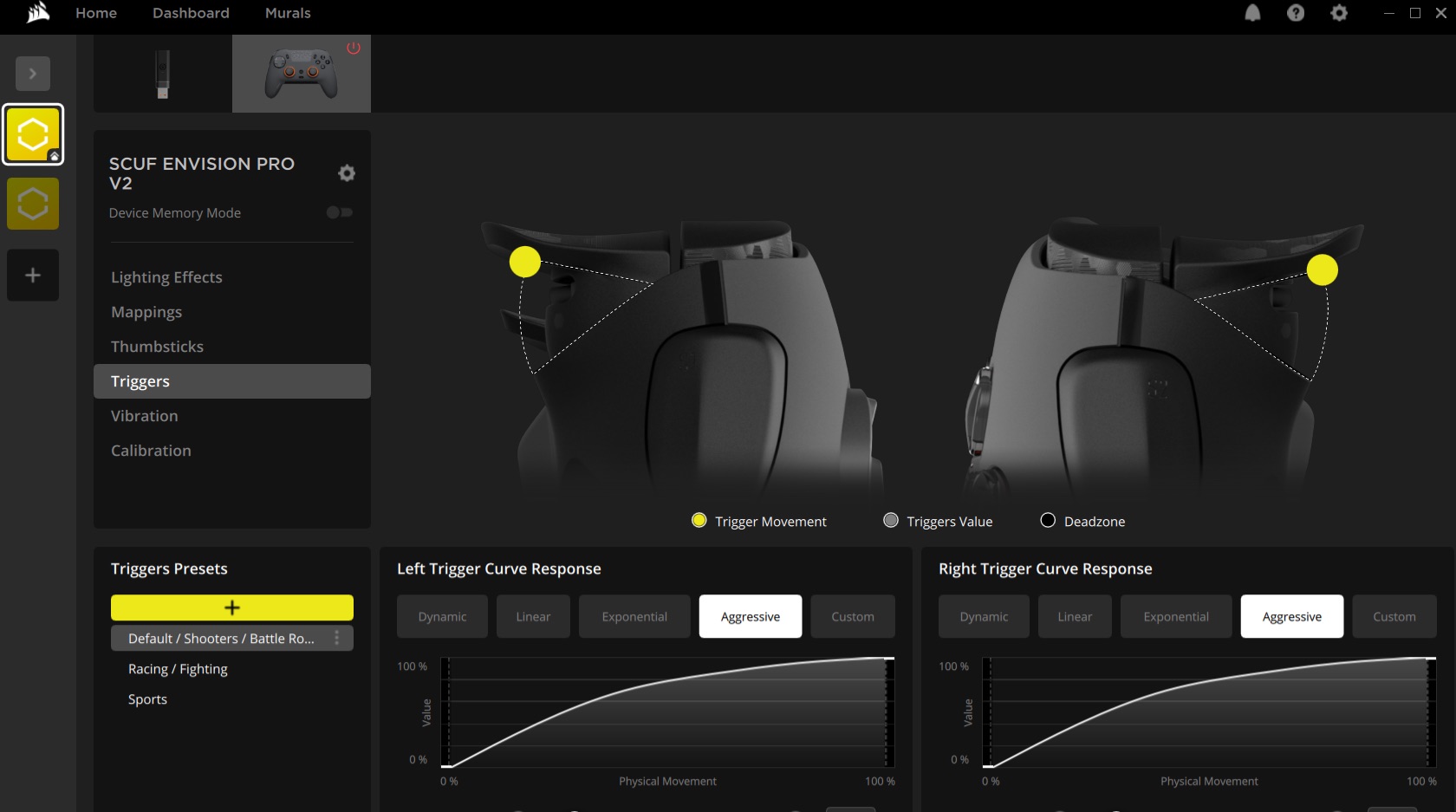Open iCUE settings via the gear icon

1338,13
